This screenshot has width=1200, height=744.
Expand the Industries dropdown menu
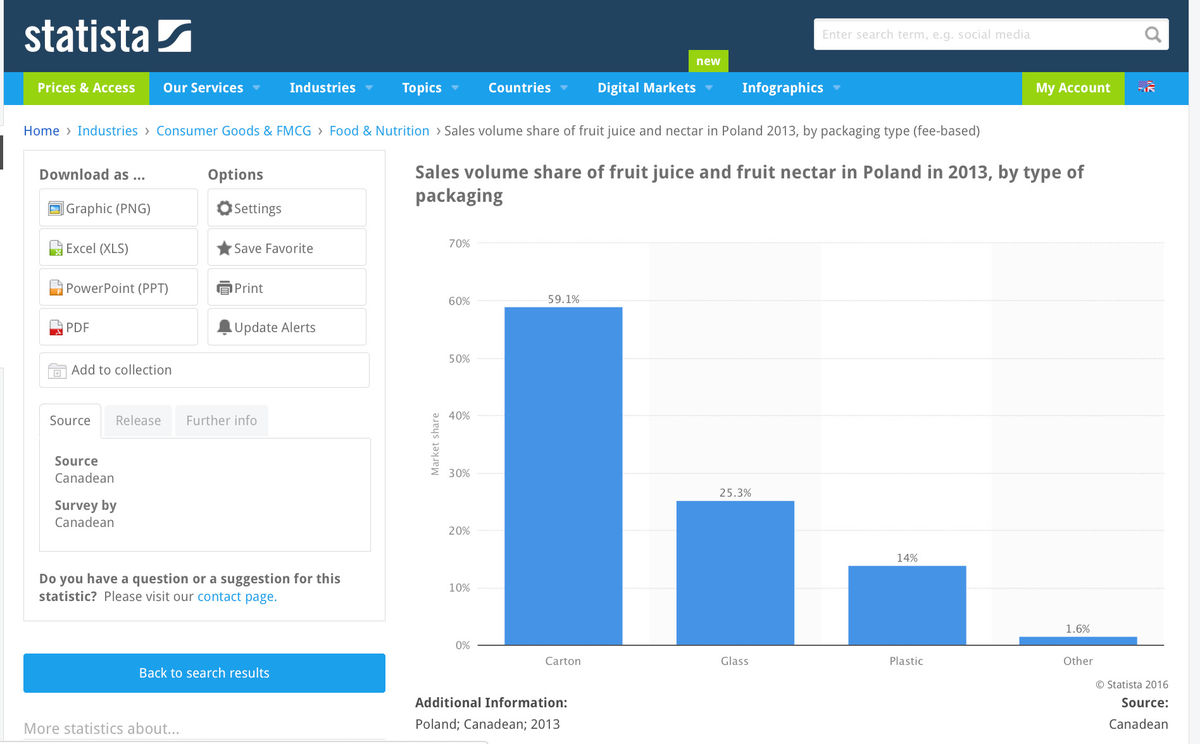331,88
